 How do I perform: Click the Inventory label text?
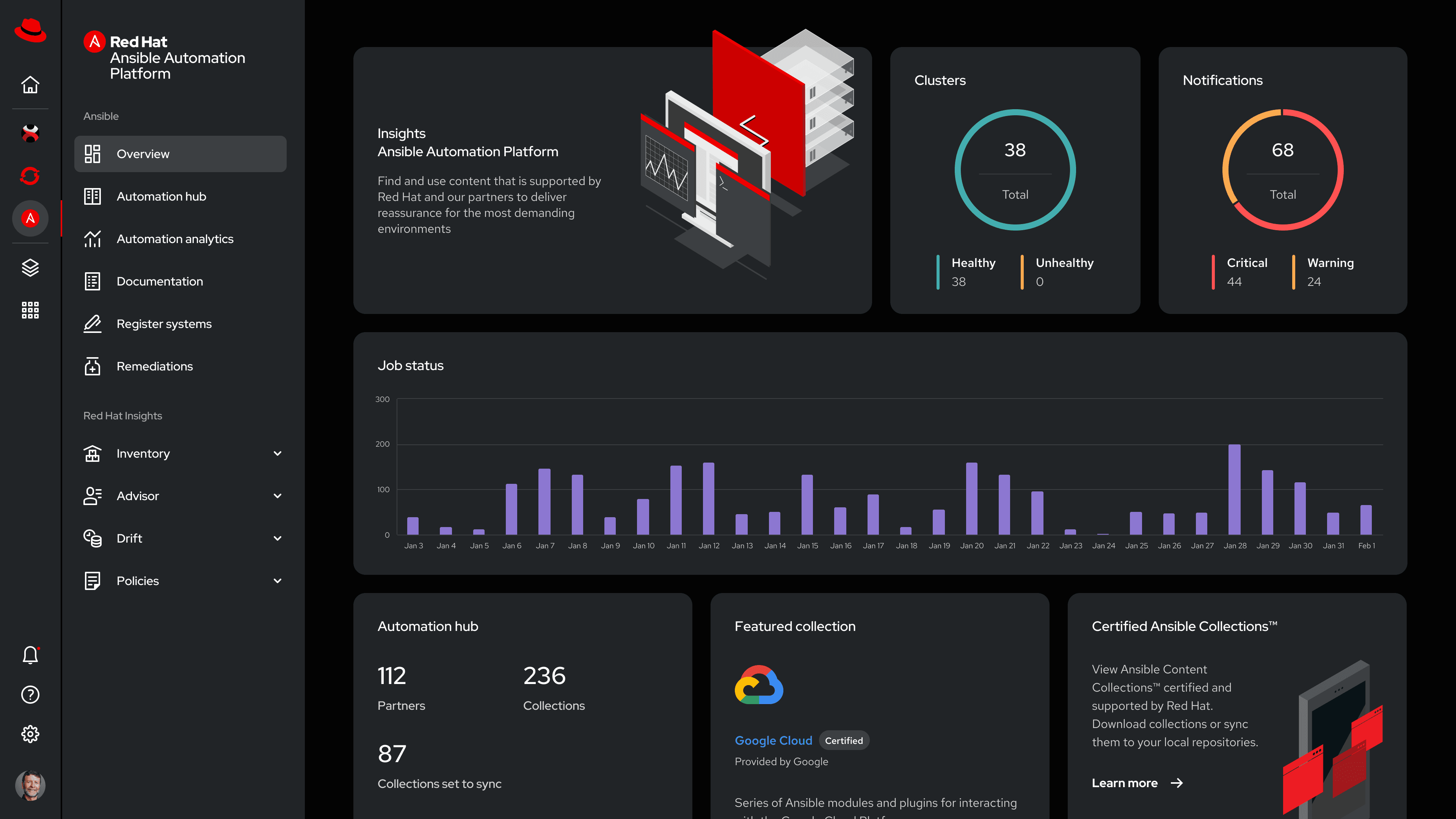[x=143, y=453]
